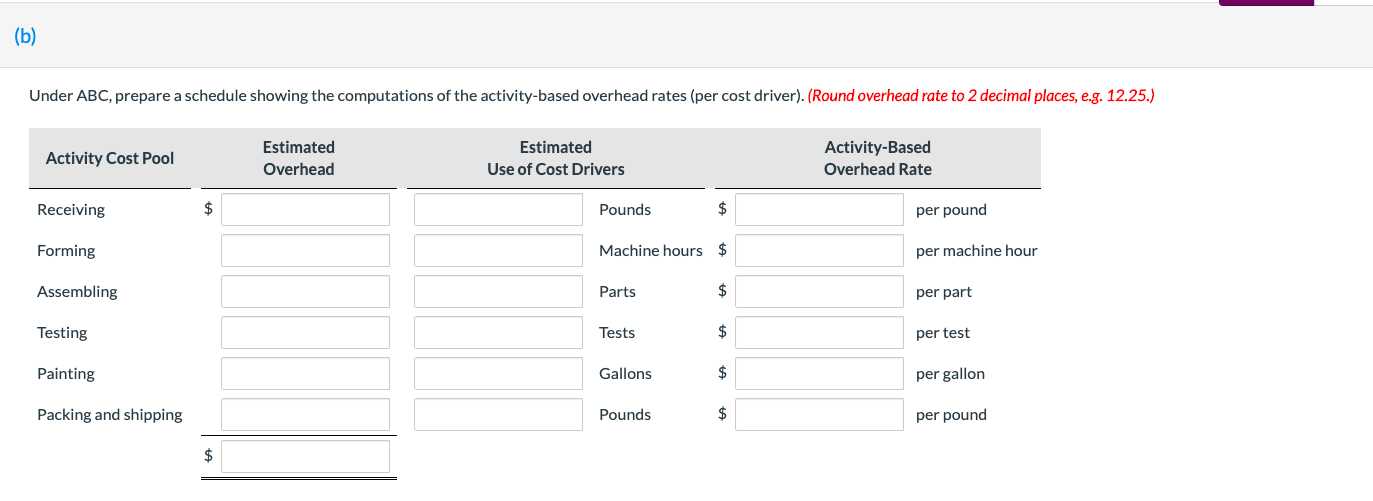Click Packing and shipping estimated overhead field
The width and height of the screenshot is (1373, 501).
pyautogui.click(x=305, y=415)
